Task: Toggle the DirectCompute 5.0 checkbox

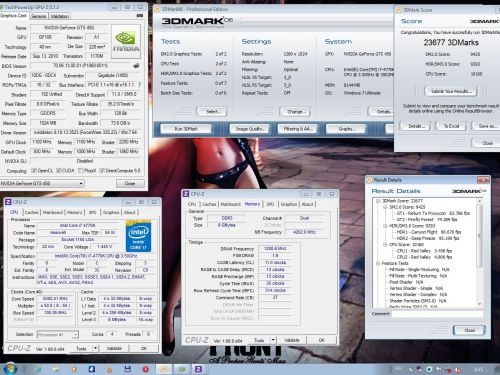Action: tap(102, 171)
